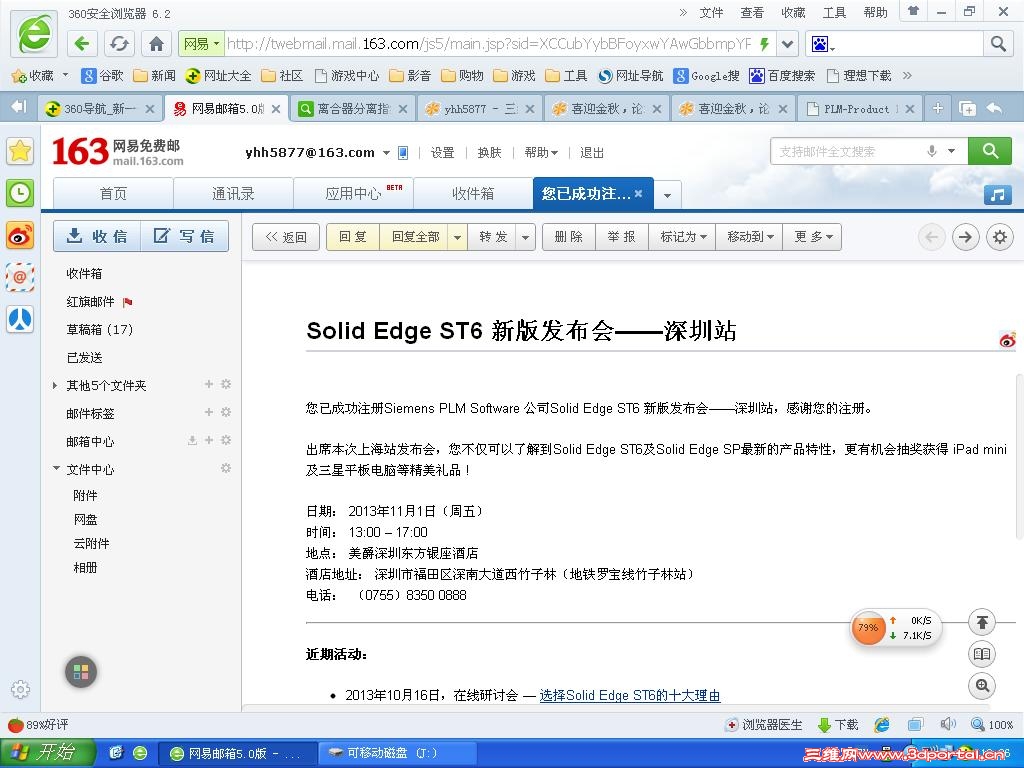Click into the mail full-text search field
1024x768 pixels.
pyautogui.click(x=849, y=152)
